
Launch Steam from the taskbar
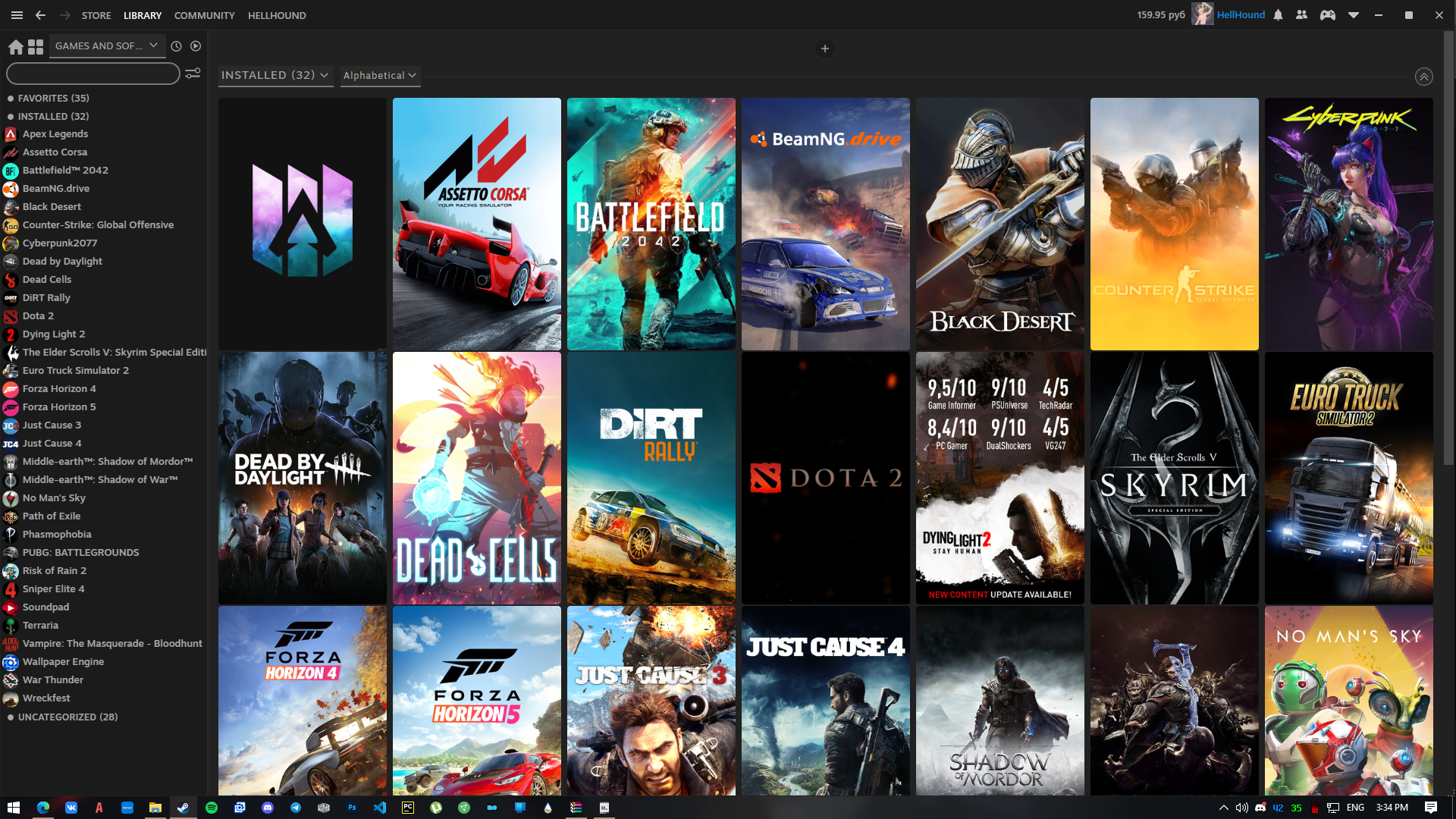pyautogui.click(x=183, y=808)
